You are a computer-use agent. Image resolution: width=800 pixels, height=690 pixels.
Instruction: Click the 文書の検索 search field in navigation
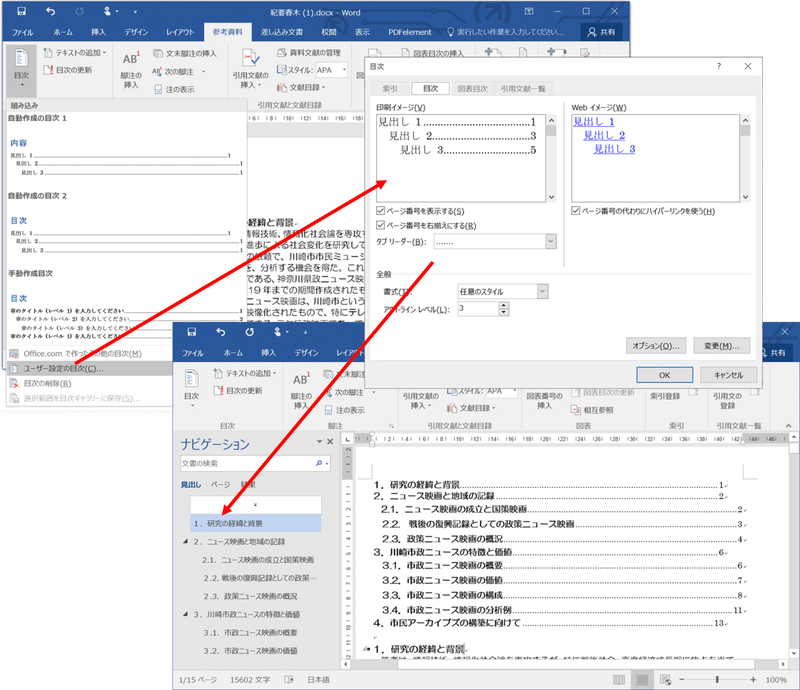(247, 463)
